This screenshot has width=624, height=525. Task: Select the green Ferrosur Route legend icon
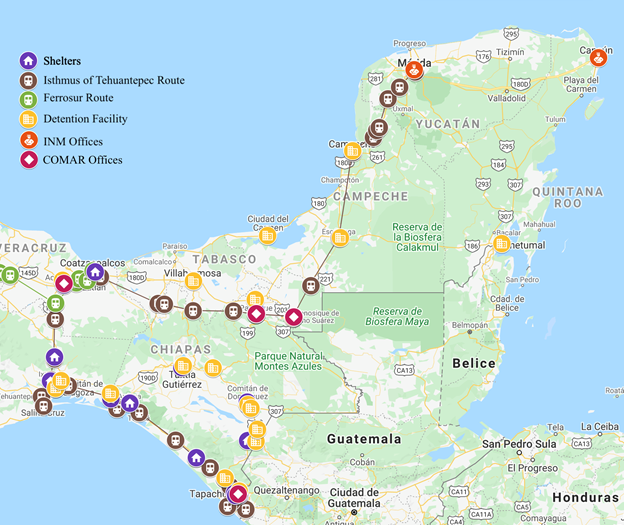pos(28,100)
